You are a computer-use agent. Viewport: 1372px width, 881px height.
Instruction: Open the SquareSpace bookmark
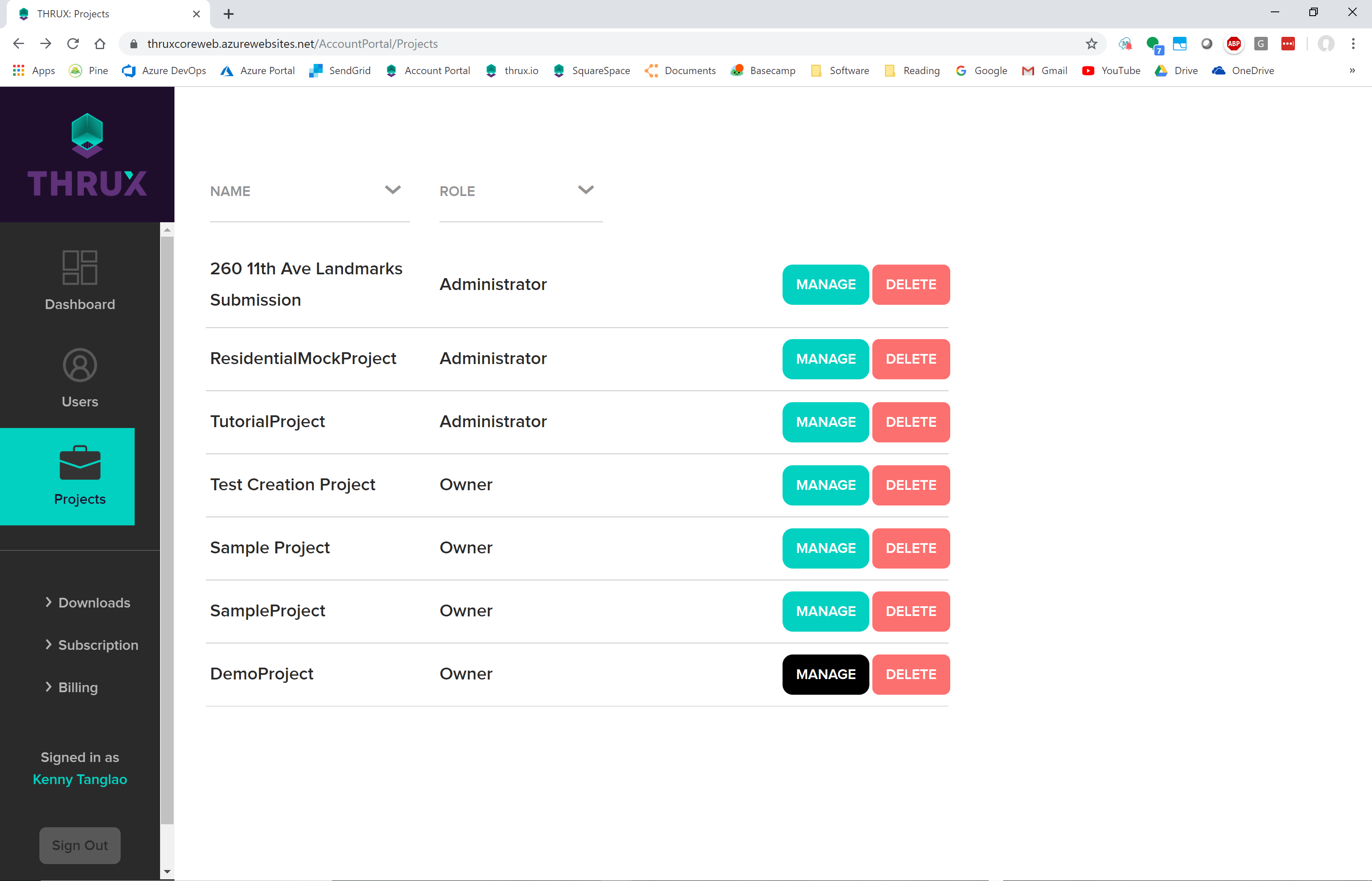tap(592, 70)
